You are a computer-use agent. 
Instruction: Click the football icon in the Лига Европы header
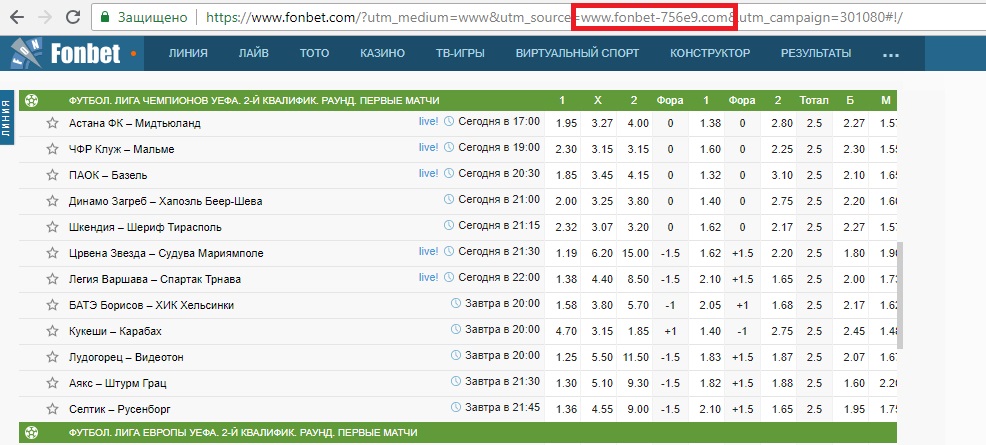[31, 432]
